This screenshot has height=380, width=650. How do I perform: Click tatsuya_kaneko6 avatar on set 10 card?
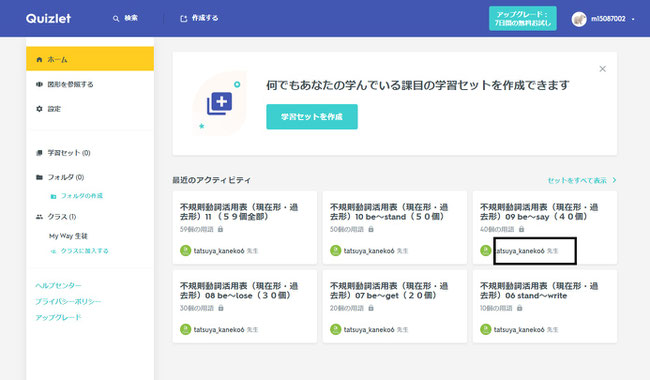tap(335, 250)
